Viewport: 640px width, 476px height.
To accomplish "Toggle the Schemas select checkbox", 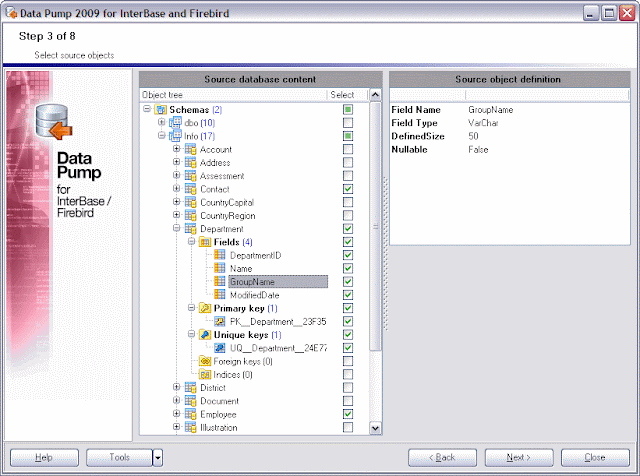I will click(348, 109).
